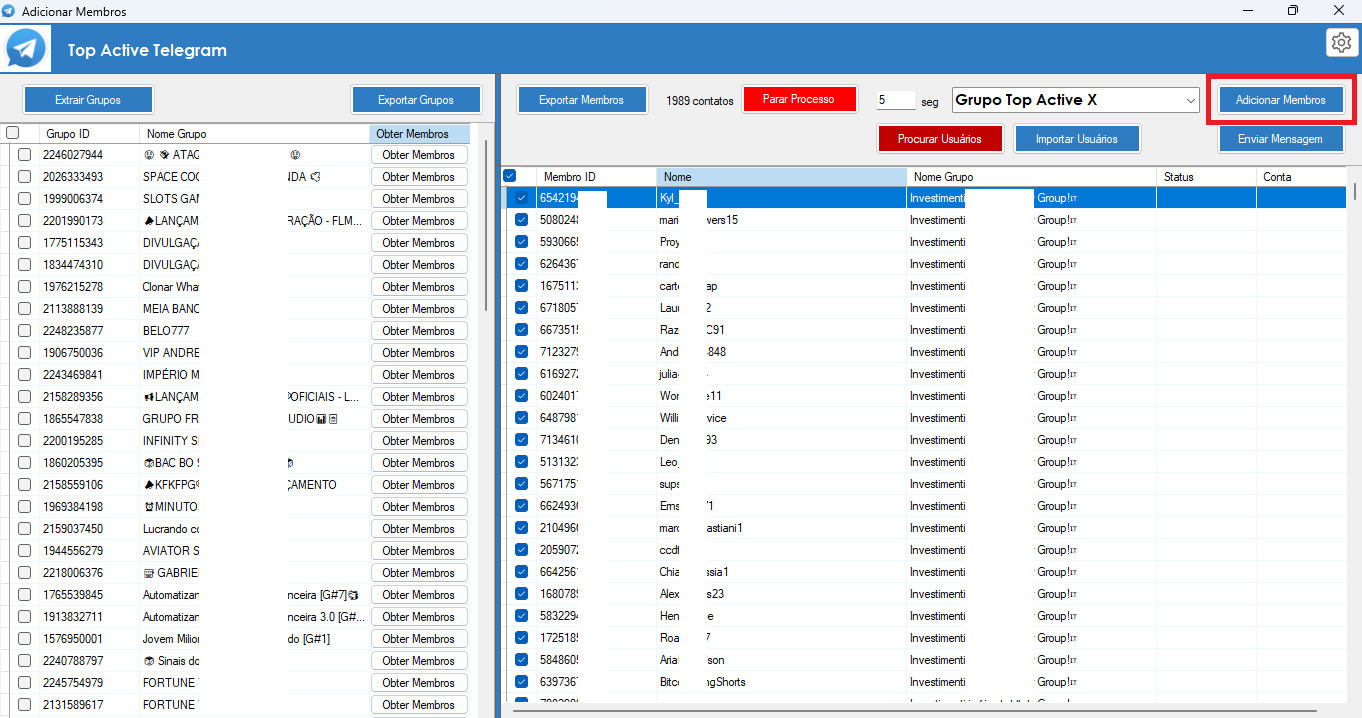1362x718 pixels.
Task: Sort by Nome Grupo header in groups list
Action: [x=254, y=133]
